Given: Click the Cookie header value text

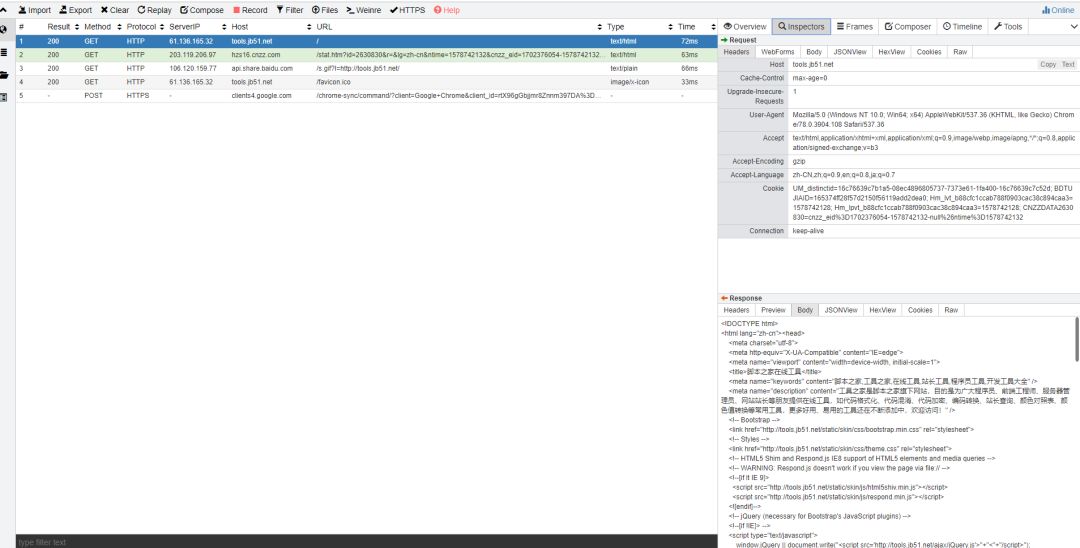Looking at the screenshot, I should click(933, 202).
